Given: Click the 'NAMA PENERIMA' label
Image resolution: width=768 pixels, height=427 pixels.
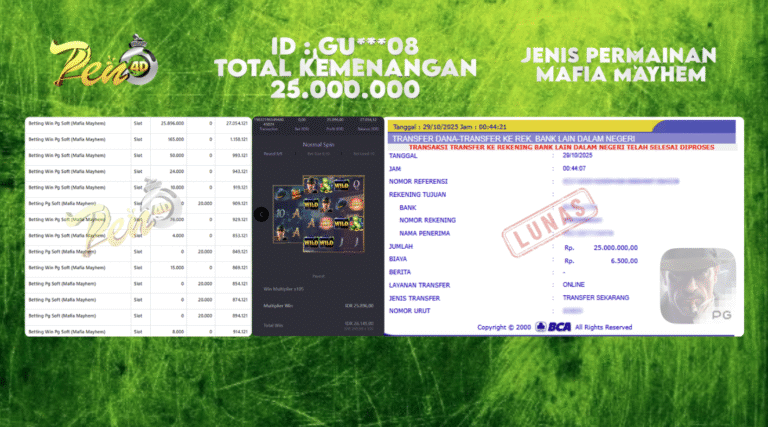Looking at the screenshot, I should [424, 233].
